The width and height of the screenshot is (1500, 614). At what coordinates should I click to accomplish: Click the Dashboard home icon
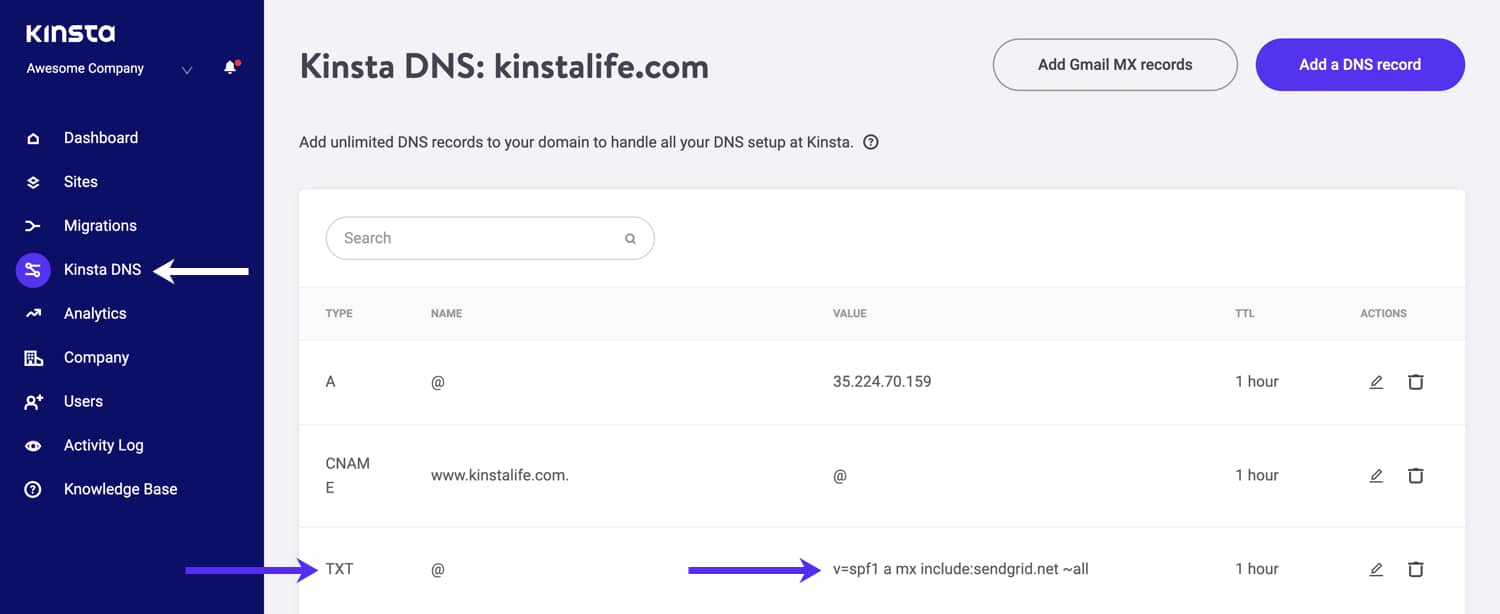pos(33,138)
